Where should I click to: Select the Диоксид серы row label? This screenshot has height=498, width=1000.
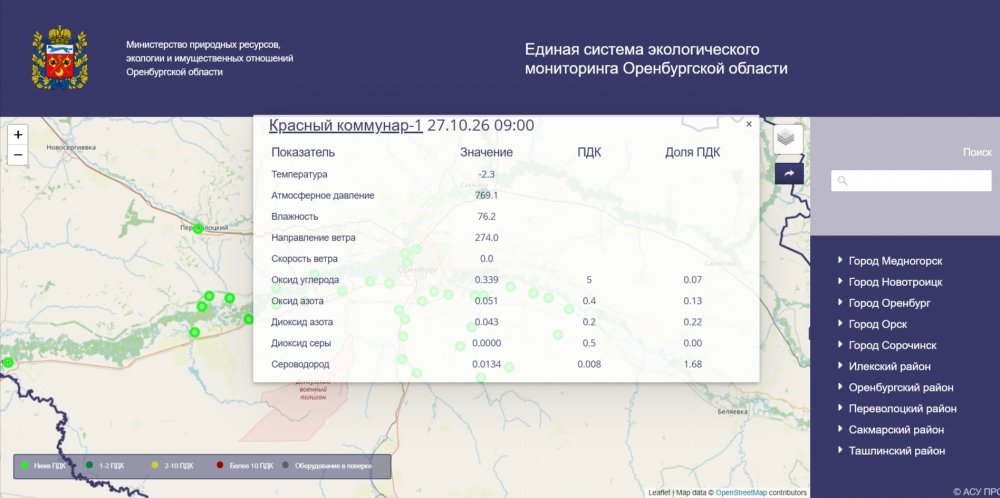pos(301,342)
